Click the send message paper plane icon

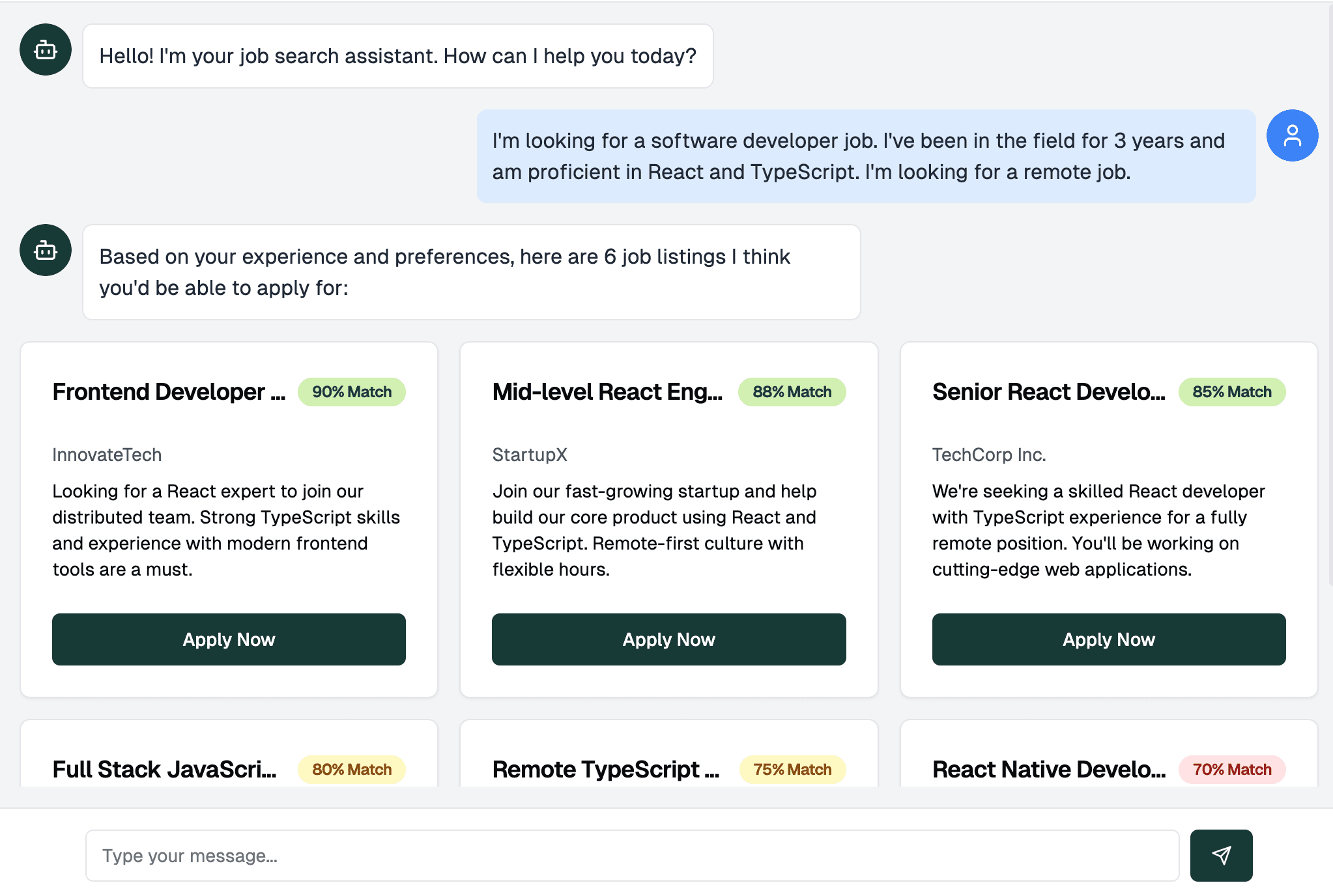pos(1220,855)
